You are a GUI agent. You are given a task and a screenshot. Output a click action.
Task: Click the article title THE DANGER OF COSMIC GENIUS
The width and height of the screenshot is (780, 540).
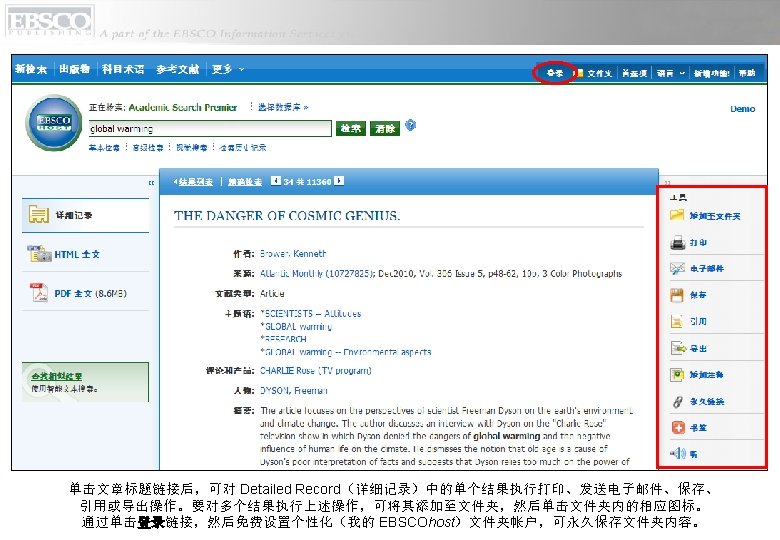[287, 216]
